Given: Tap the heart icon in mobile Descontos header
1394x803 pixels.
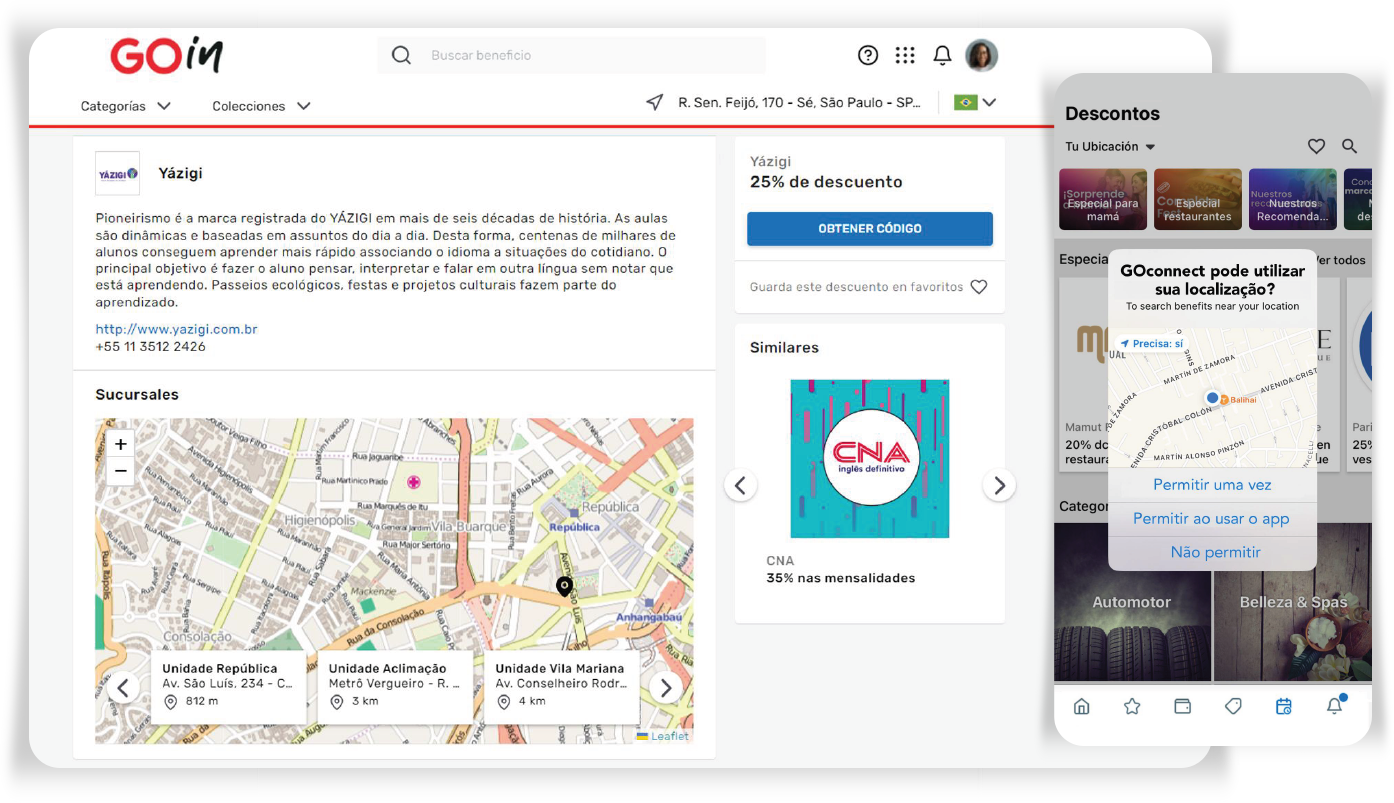Looking at the screenshot, I should pyautogui.click(x=1316, y=147).
